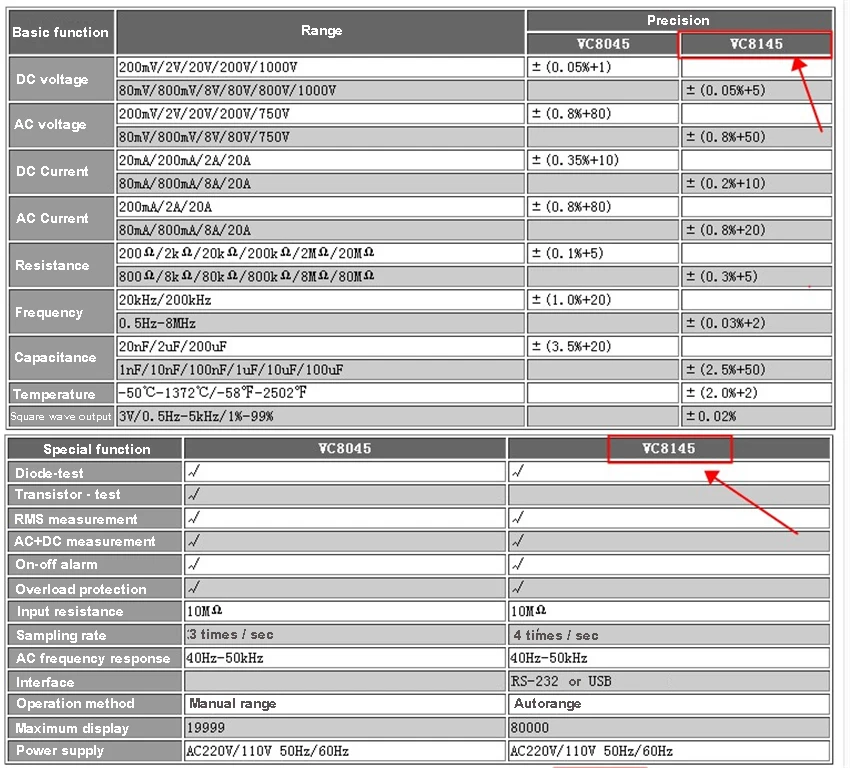The width and height of the screenshot is (850, 768).
Task: Select the "AC Current" row label
Action: click(x=61, y=218)
